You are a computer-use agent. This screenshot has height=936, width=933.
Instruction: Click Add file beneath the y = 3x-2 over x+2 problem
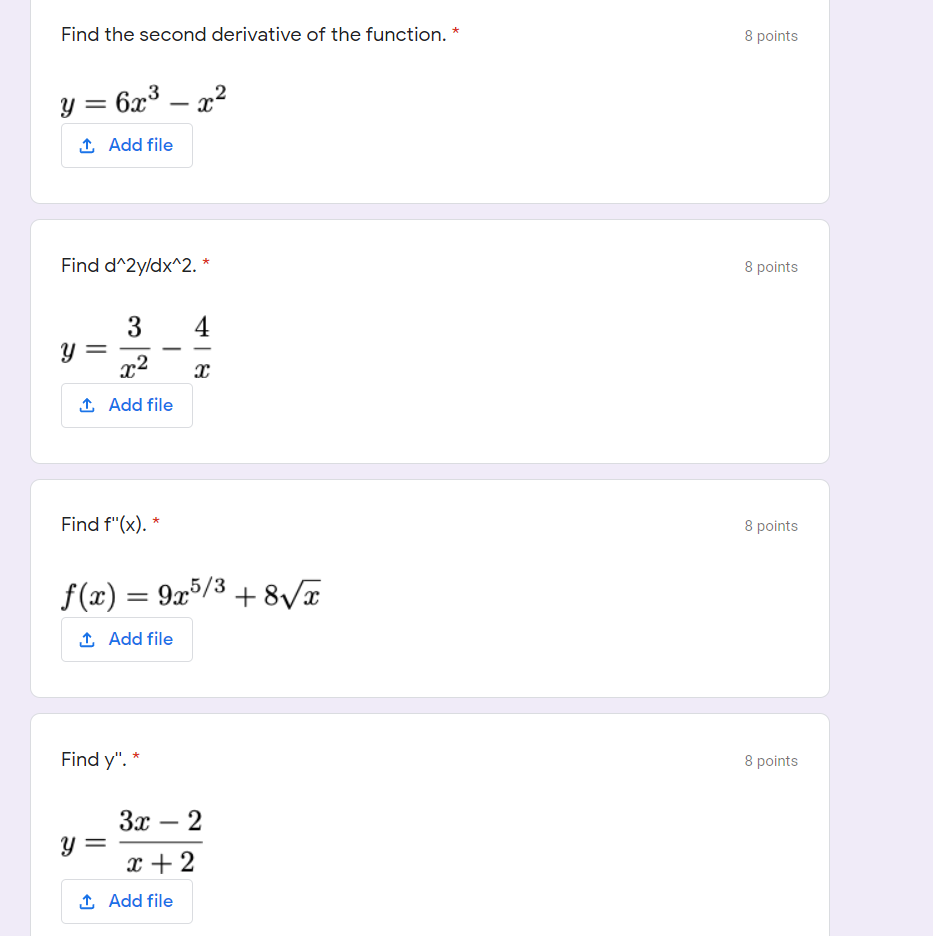(x=126, y=901)
